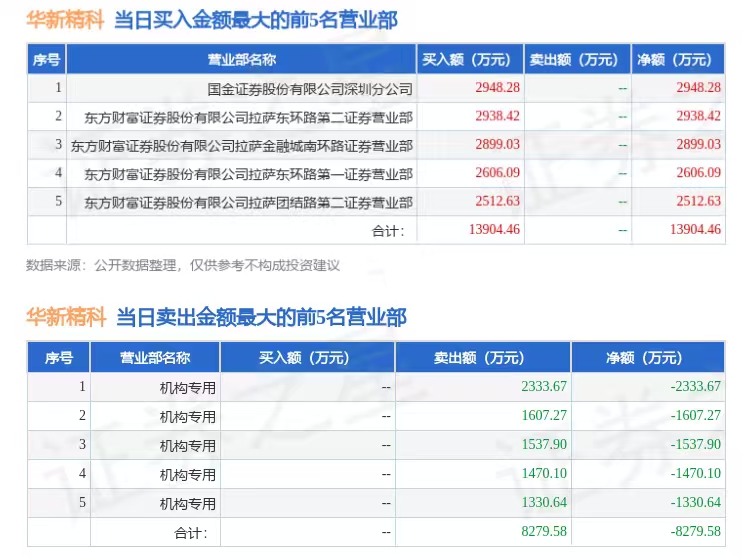This screenshot has height=559, width=742.
Task: Click the sell amount 1607.27
Action: [x=544, y=416]
